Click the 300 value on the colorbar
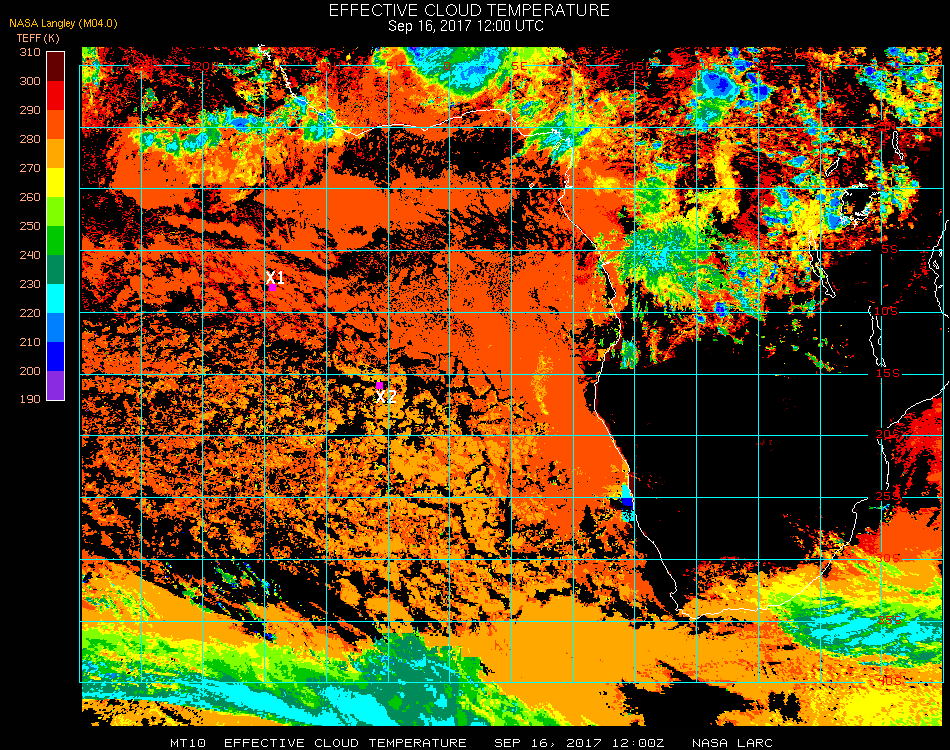The height and width of the screenshot is (750, 950). pyautogui.click(x=30, y=81)
